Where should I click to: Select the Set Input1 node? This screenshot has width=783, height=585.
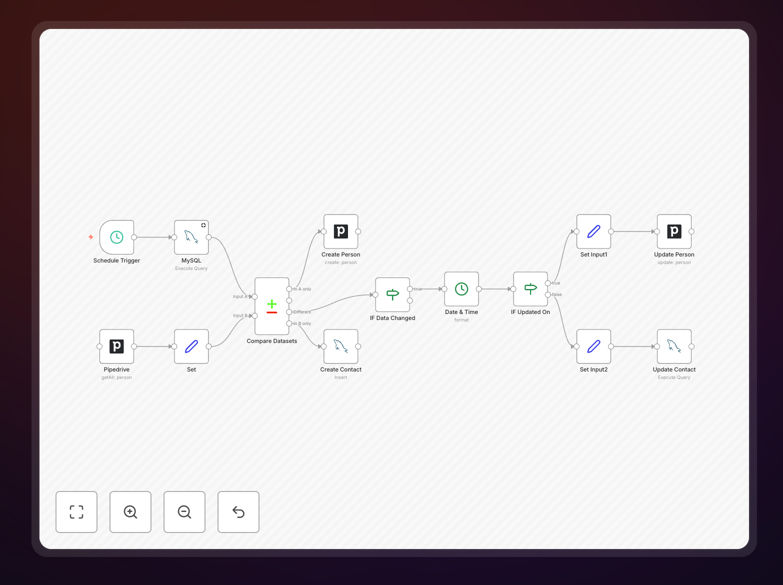(x=593, y=231)
